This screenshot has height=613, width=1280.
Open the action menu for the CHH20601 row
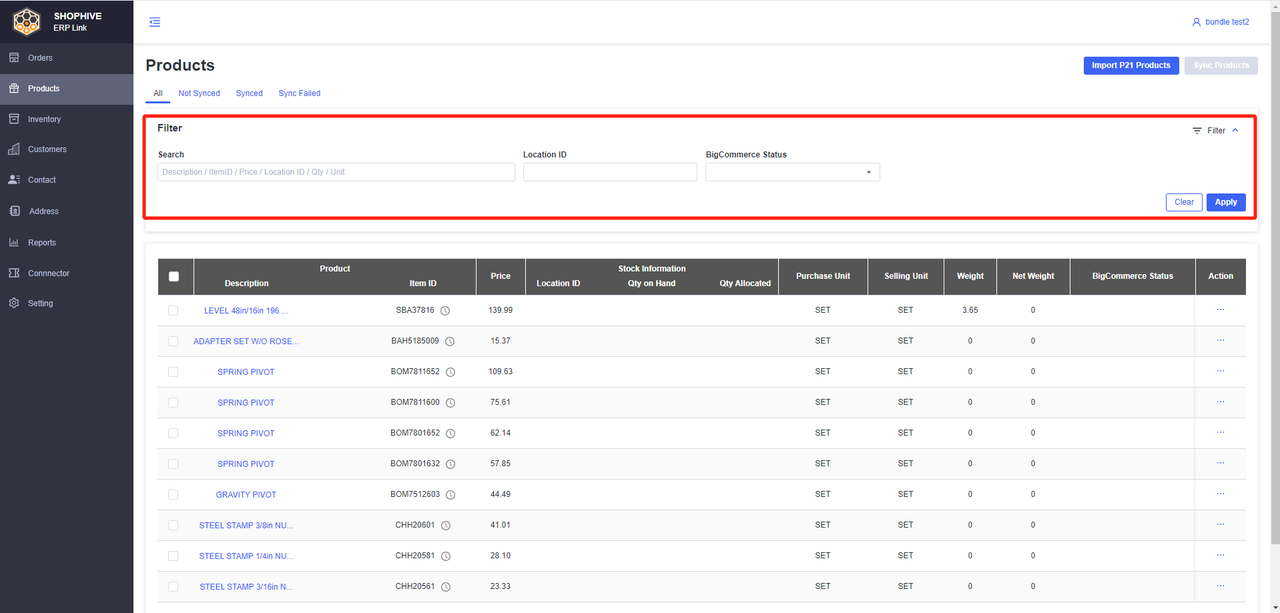1220,525
